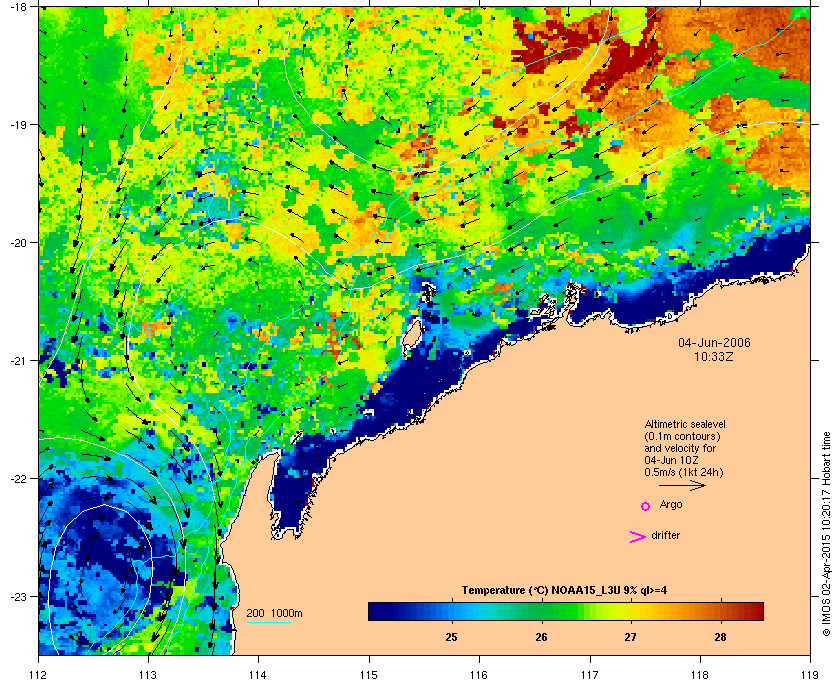Click the longitude axis label 118
Image resolution: width=840 pixels, height=680 pixels.
(x=700, y=675)
